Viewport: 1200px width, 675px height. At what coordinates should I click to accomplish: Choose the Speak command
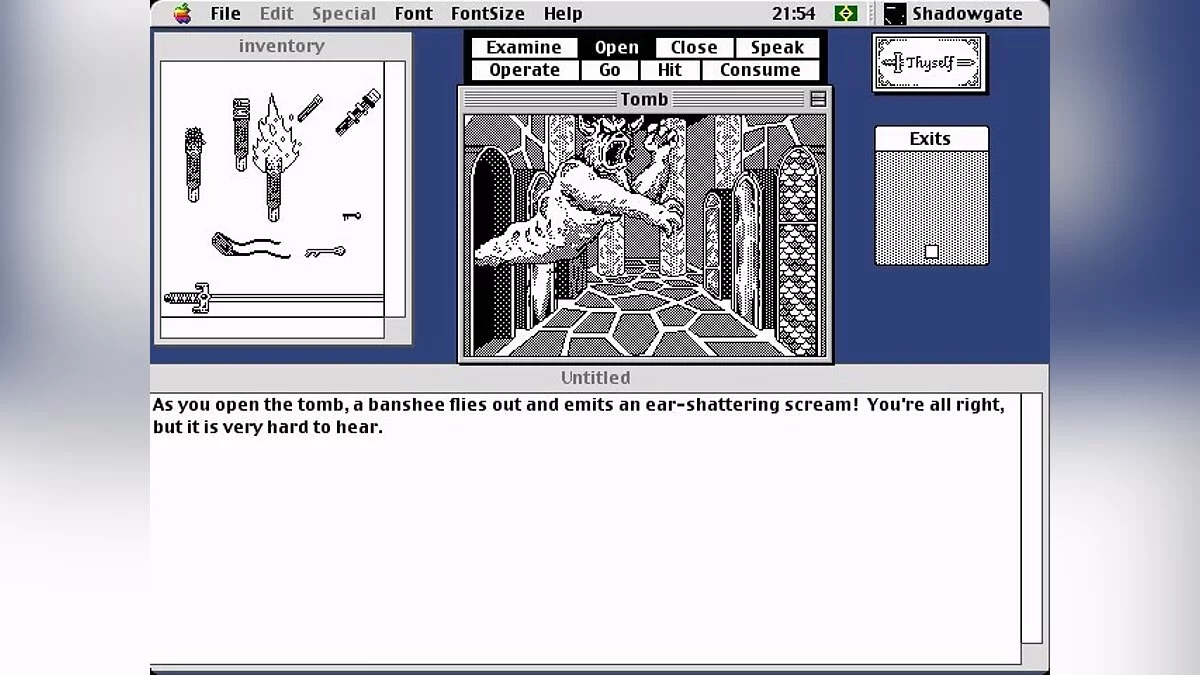777,48
